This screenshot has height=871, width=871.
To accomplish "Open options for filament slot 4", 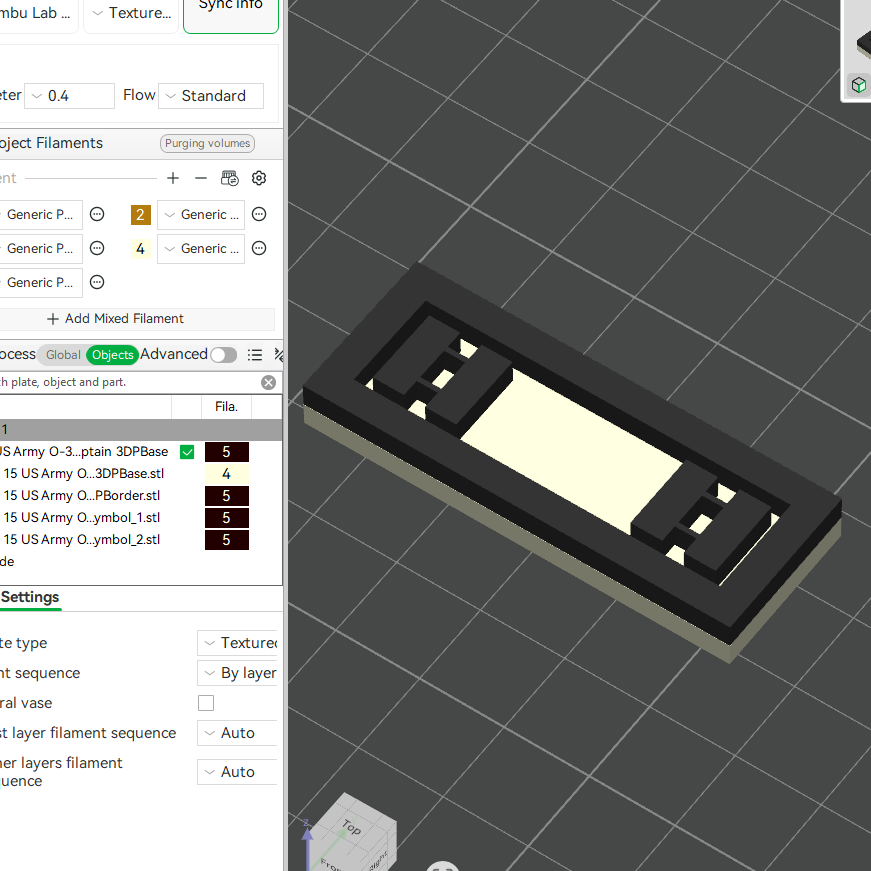I will (259, 248).
